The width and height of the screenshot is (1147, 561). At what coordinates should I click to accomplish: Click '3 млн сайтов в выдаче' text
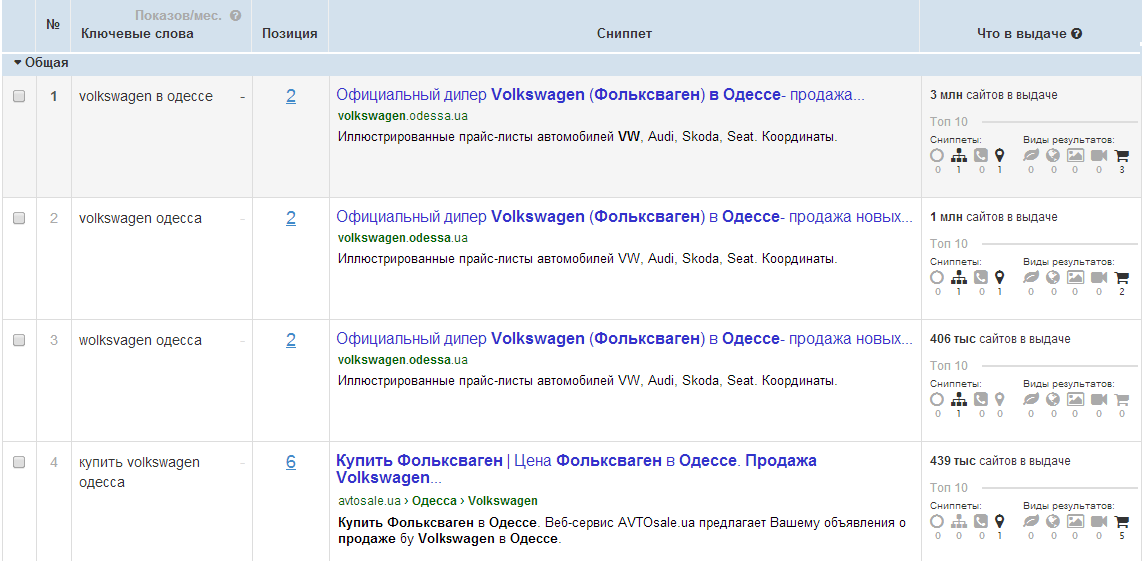coord(993,95)
